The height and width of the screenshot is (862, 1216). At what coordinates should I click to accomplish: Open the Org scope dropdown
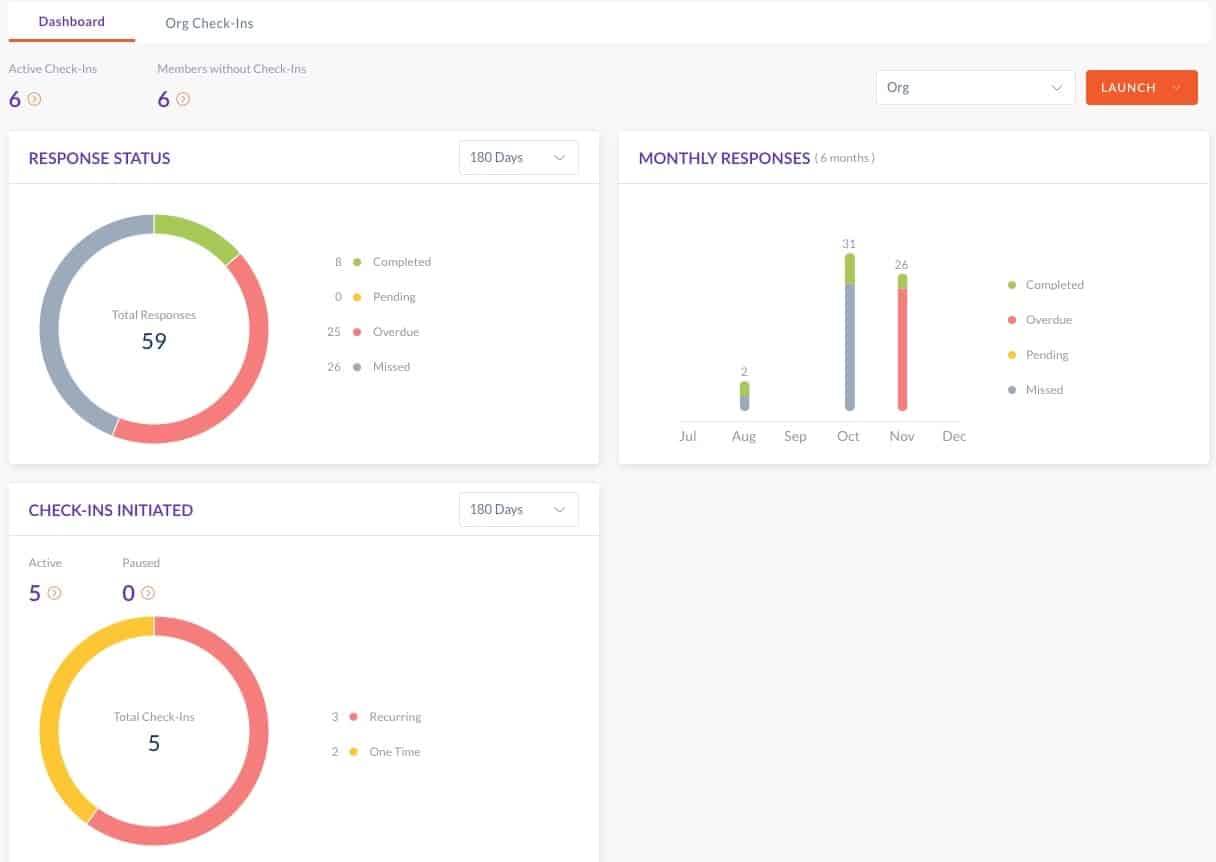(975, 87)
